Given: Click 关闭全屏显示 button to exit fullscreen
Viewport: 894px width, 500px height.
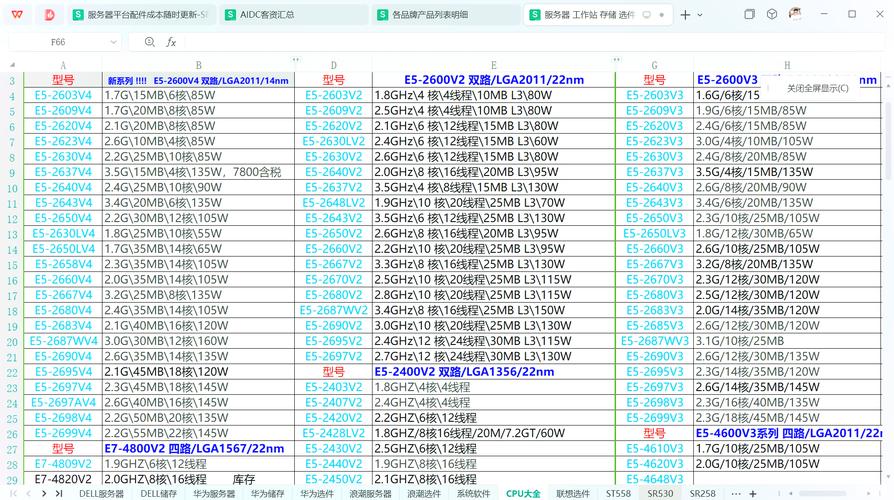Looking at the screenshot, I should tap(817, 88).
